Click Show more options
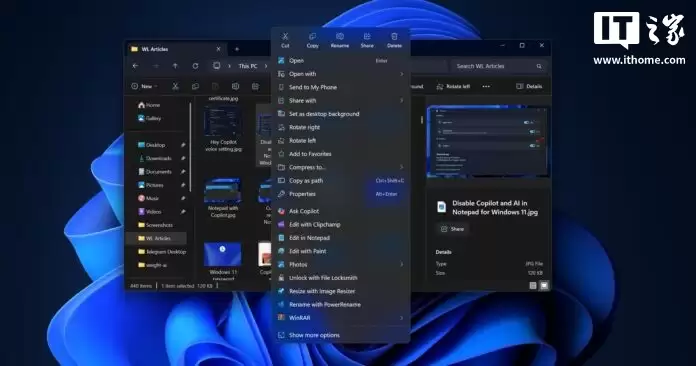The image size is (696, 366). pos(340,335)
